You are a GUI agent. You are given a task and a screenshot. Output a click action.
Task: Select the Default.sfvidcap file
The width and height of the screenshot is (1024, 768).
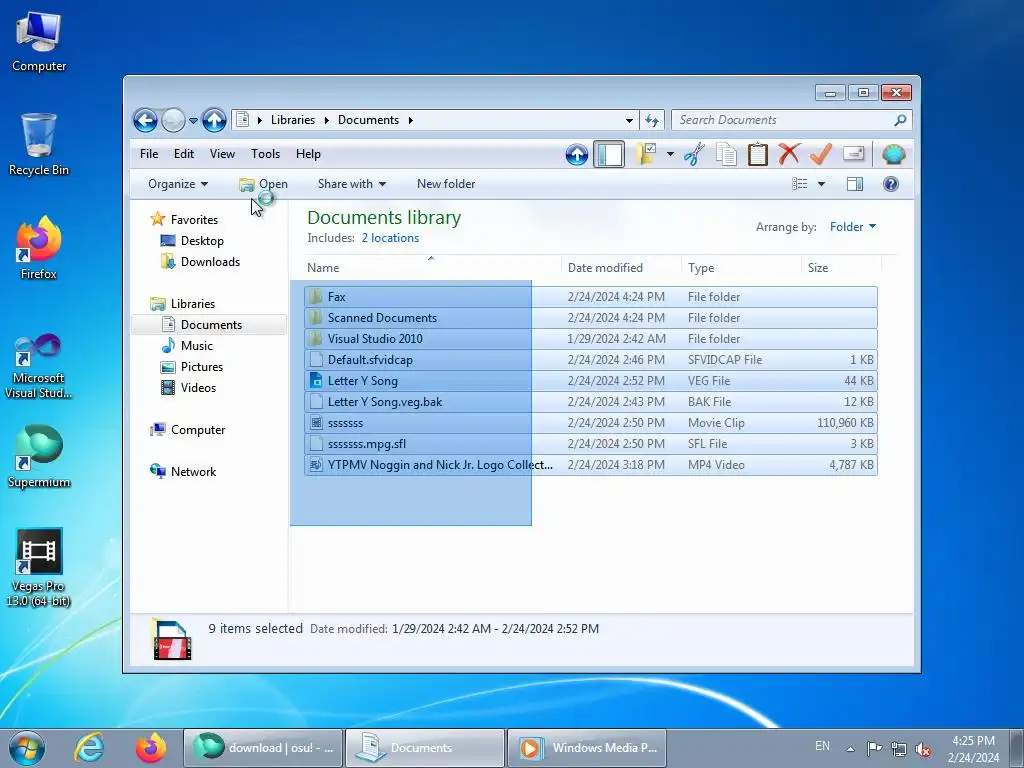pyautogui.click(x=590, y=360)
